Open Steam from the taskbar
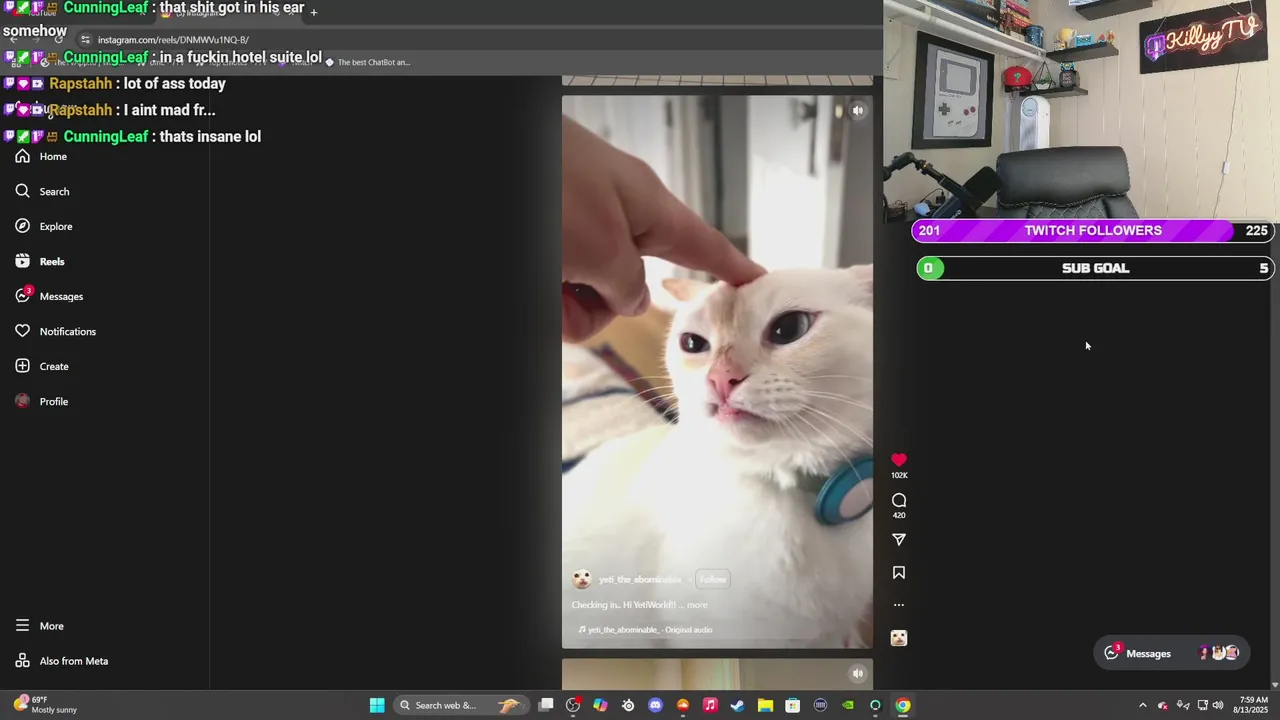Viewport: 1280px width, 720px height. pos(737,705)
